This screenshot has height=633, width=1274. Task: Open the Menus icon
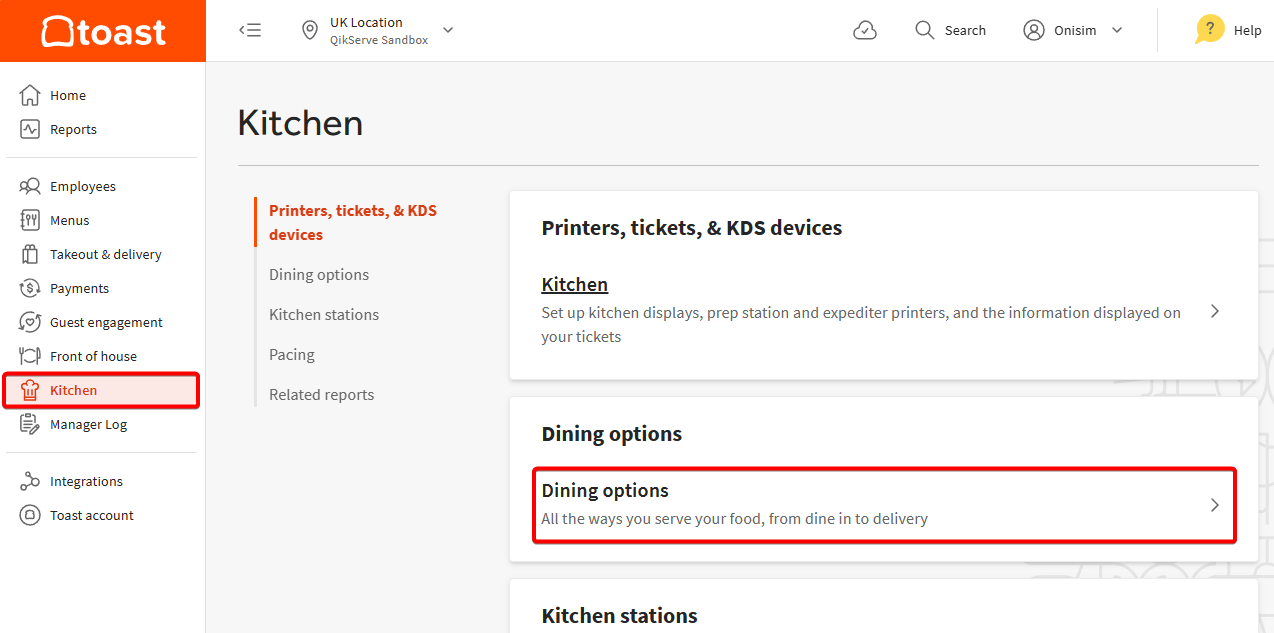click(x=30, y=219)
